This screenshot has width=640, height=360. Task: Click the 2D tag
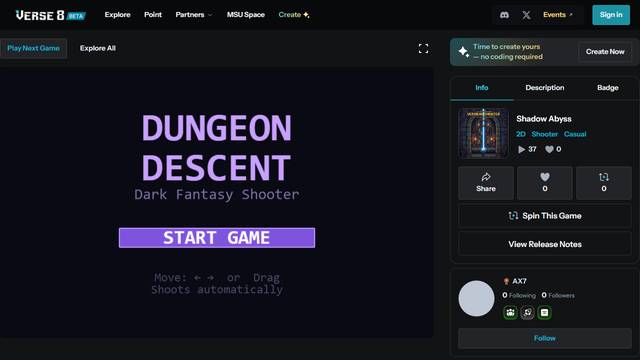click(520, 134)
